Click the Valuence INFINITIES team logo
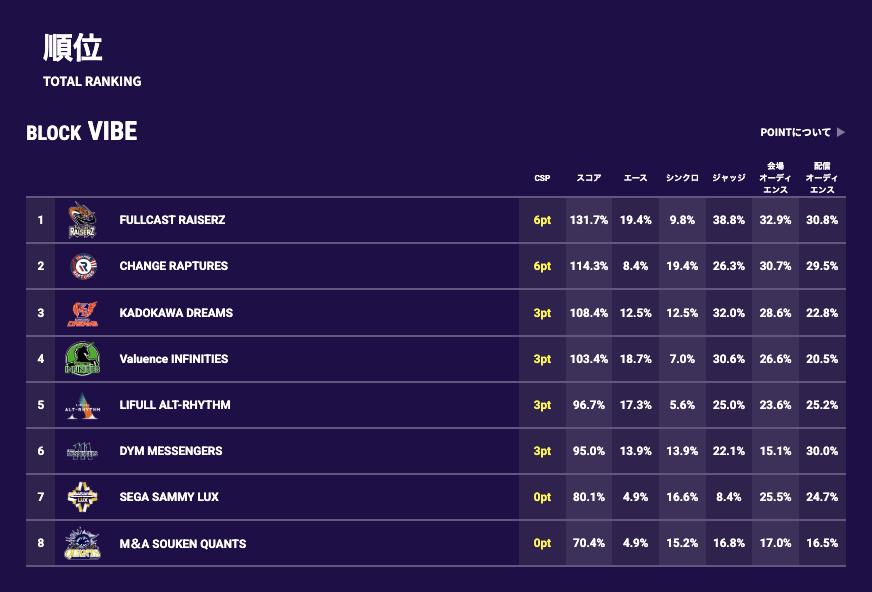Screen dimensions: 872x592 83,359
